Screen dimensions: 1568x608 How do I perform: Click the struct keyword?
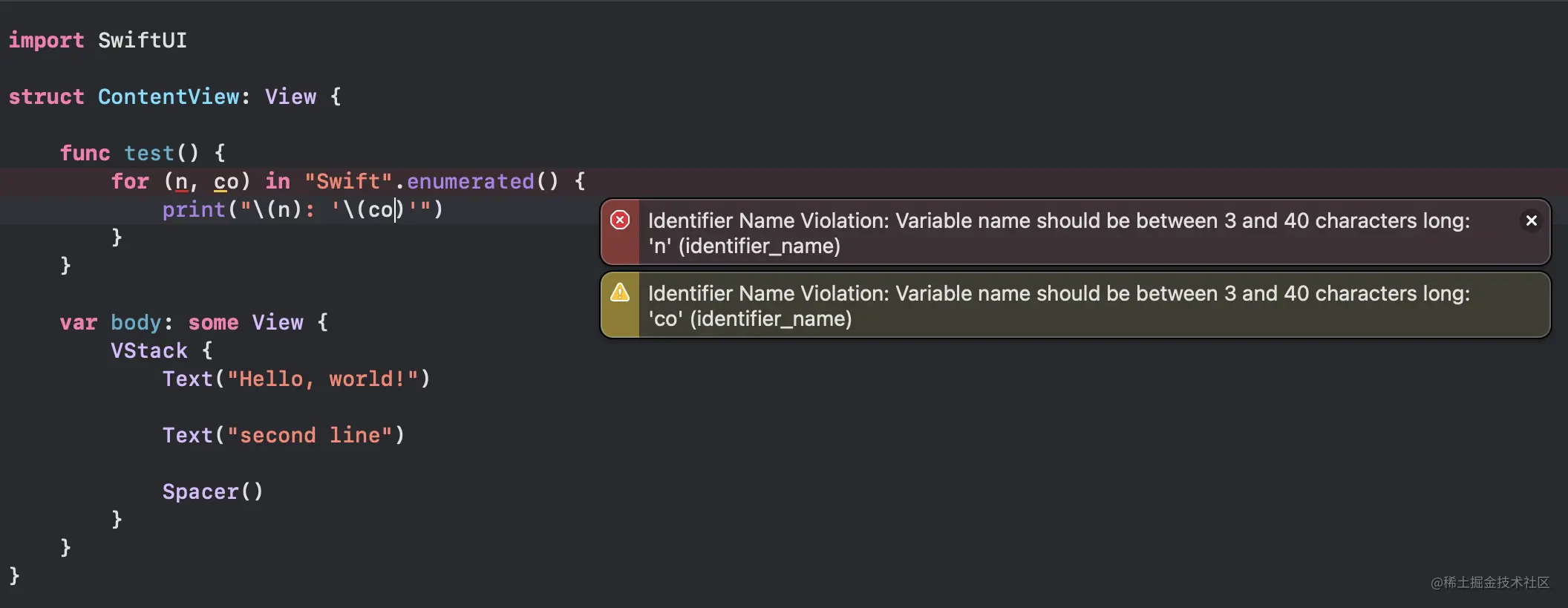46,97
